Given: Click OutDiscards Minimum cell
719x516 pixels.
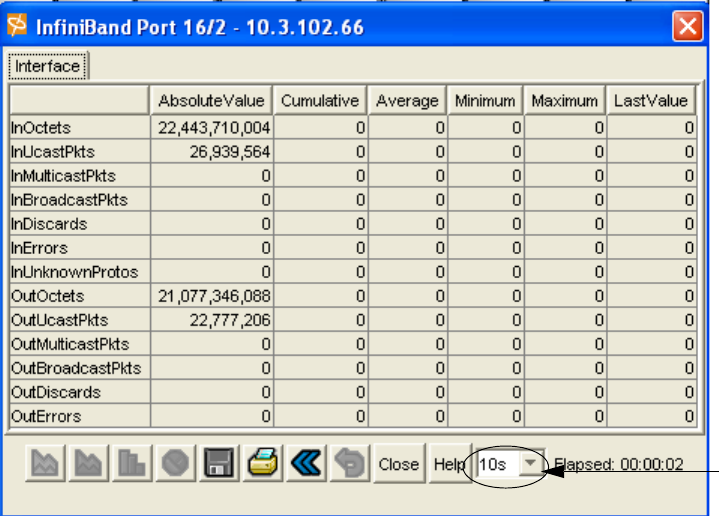Looking at the screenshot, I should tap(486, 392).
